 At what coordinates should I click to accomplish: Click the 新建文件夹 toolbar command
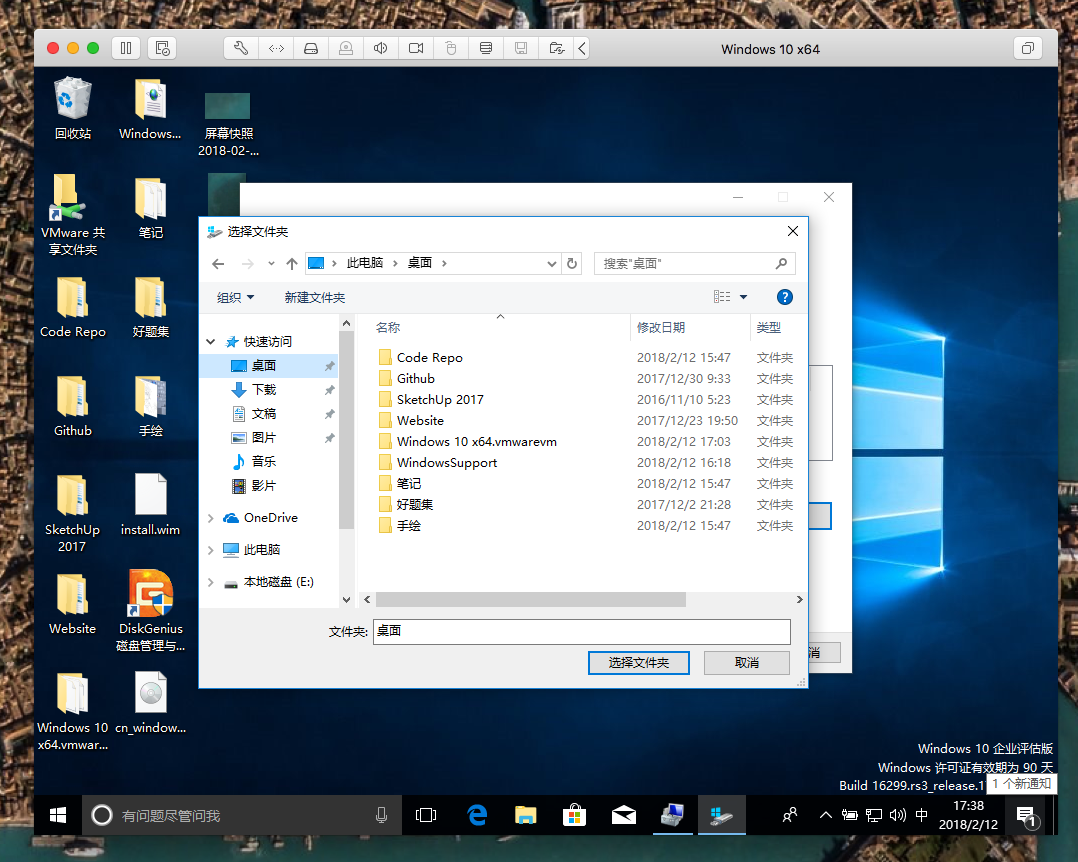pos(314,297)
